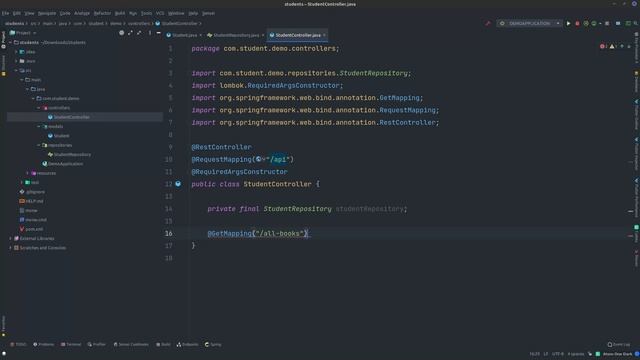Click the search everywhere magnifier icon

pos(636,24)
